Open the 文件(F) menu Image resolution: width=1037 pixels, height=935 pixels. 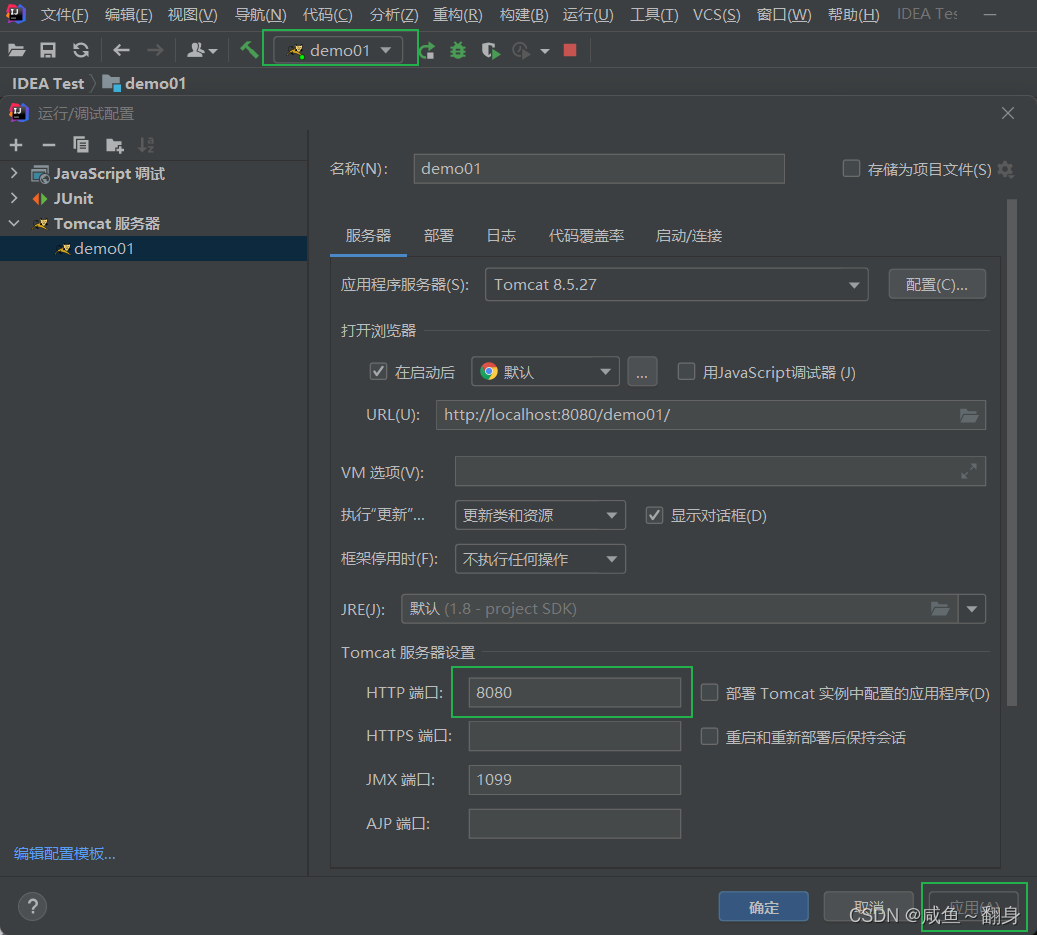(64, 15)
